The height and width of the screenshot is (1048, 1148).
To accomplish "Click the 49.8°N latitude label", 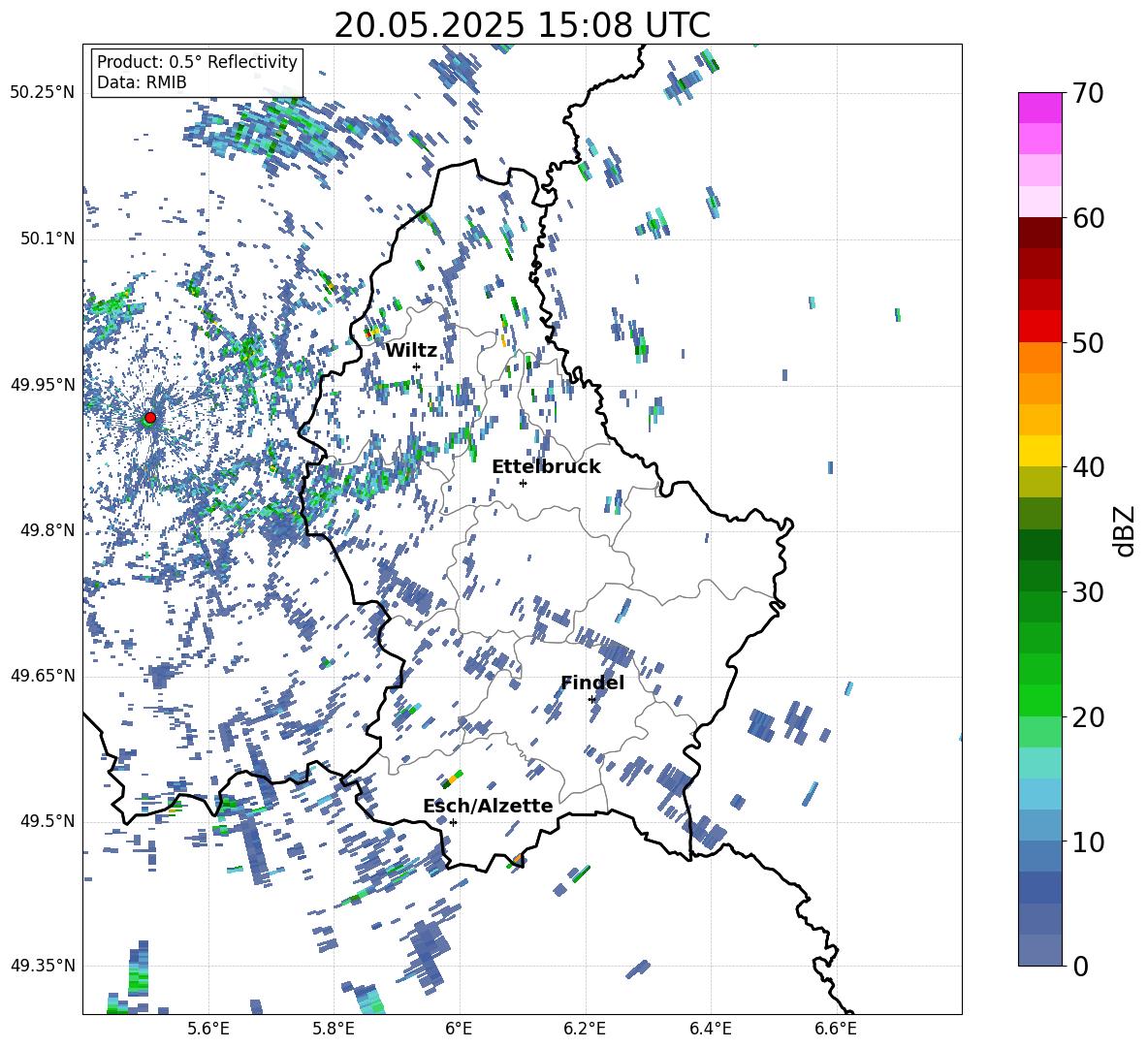I will point(47,530).
